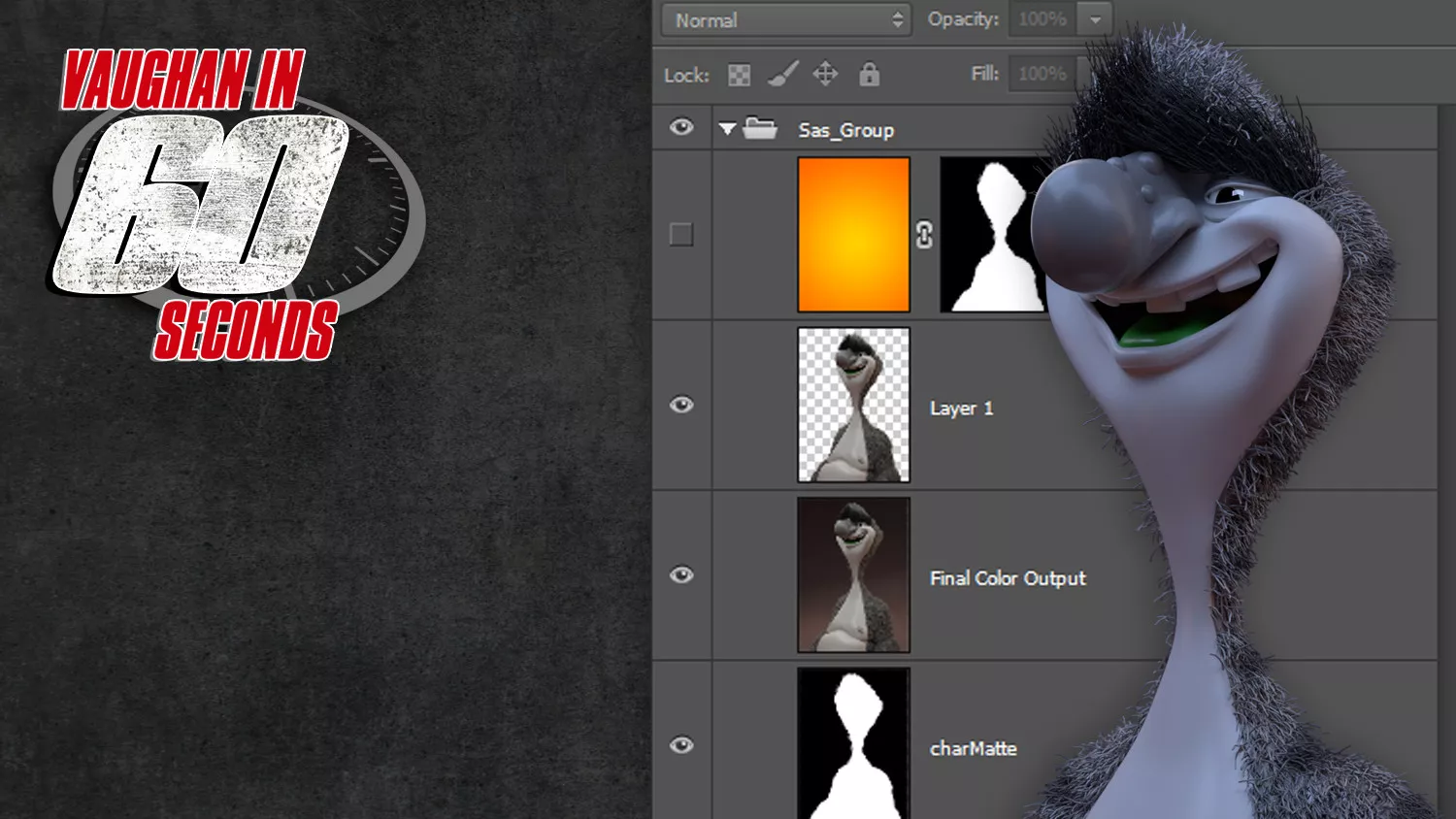Screen dimensions: 1456x819
Task: Hide the charMatte layer
Action: [681, 745]
